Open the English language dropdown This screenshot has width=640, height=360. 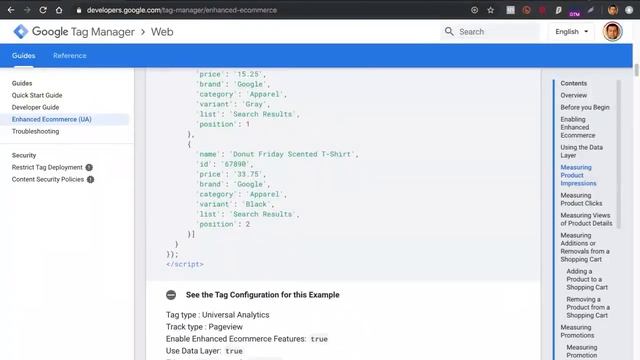point(571,31)
